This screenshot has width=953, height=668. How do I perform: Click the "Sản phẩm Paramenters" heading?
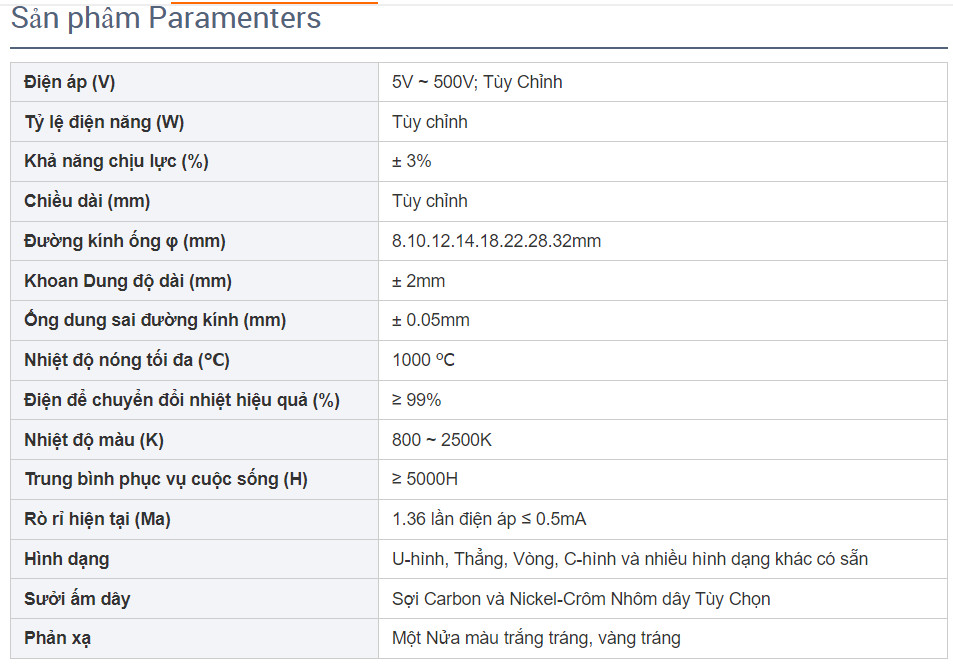pyautogui.click(x=166, y=19)
